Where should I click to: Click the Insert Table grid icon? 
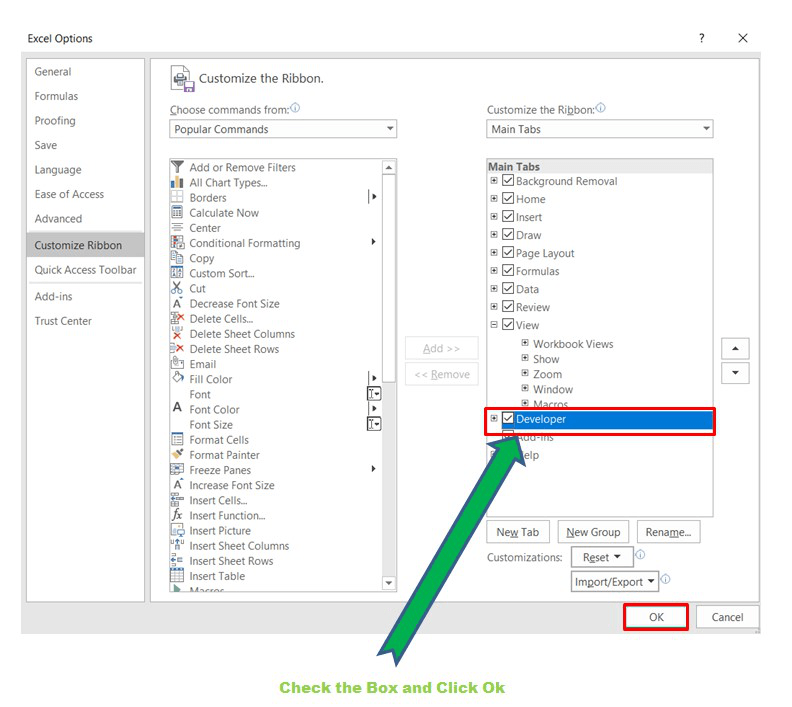pyautogui.click(x=177, y=575)
